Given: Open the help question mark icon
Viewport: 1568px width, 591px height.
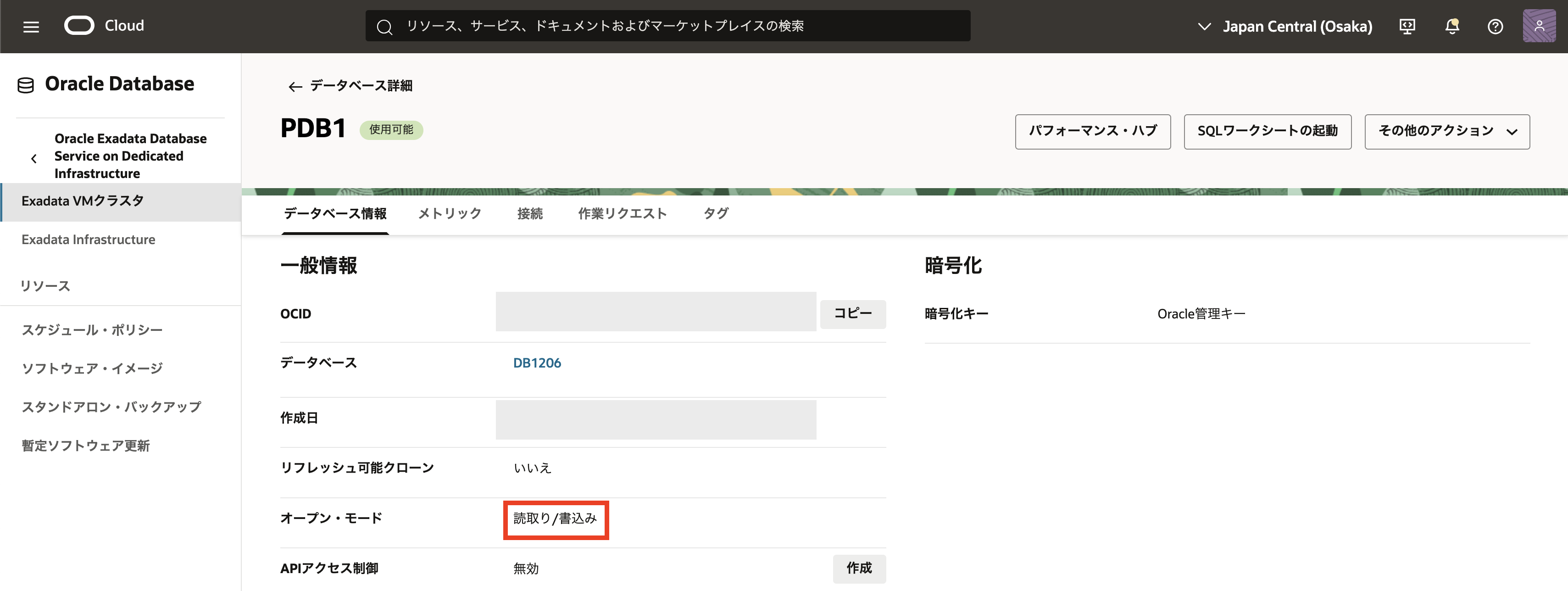Looking at the screenshot, I should [x=1495, y=26].
